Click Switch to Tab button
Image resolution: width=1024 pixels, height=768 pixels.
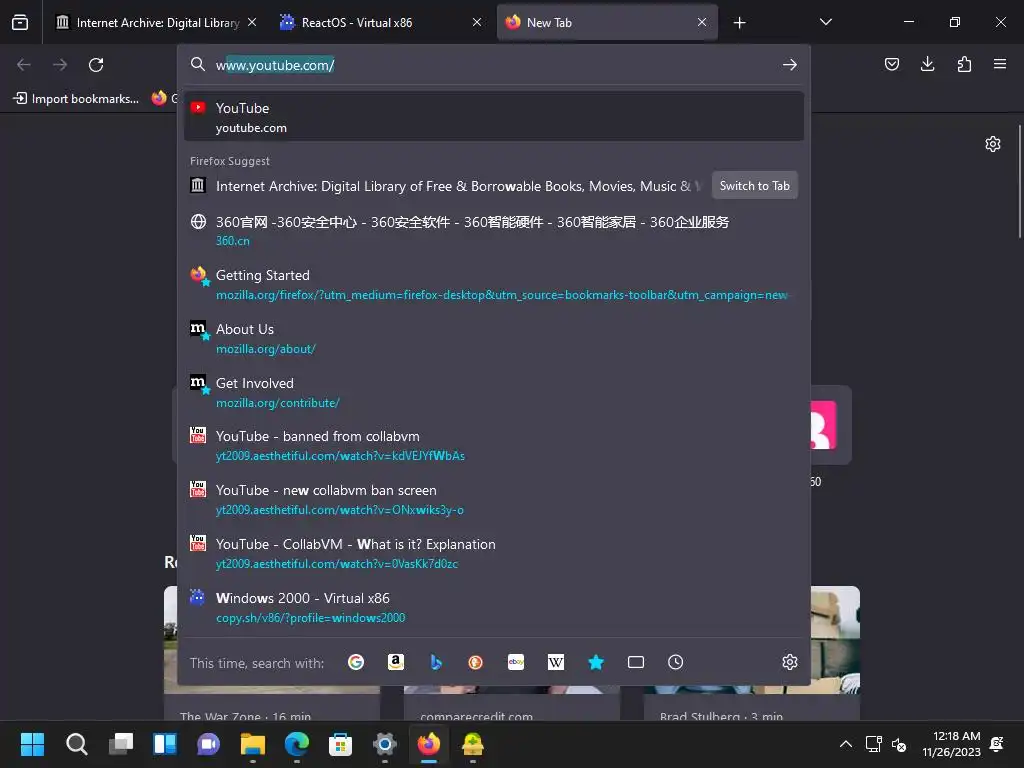pos(754,185)
